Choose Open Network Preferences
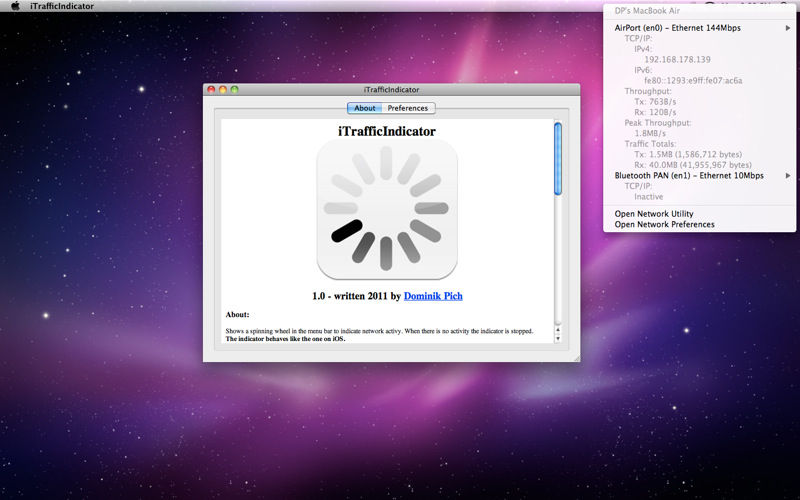The width and height of the screenshot is (800, 500). 664,224
